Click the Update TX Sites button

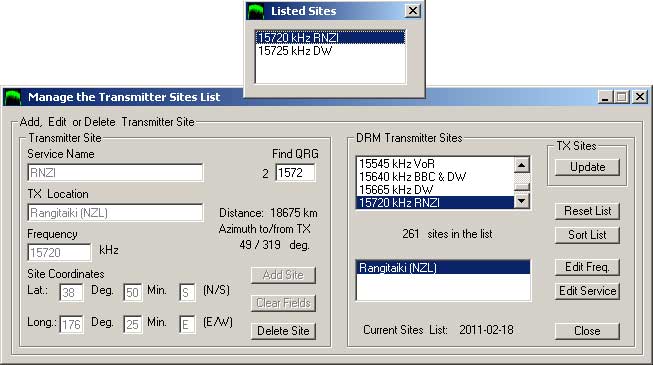coord(587,167)
